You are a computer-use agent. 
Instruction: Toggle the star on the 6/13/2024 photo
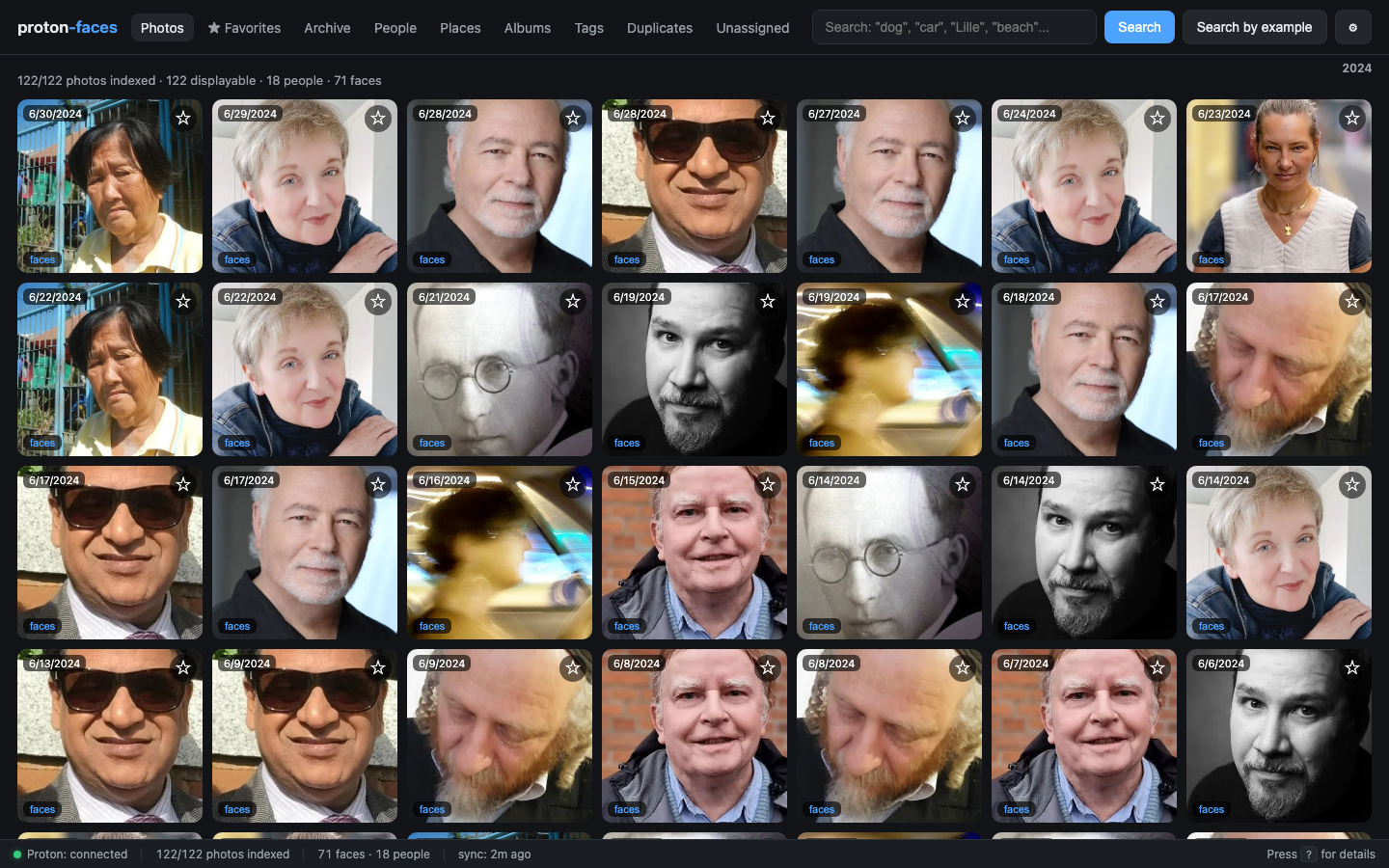(183, 667)
